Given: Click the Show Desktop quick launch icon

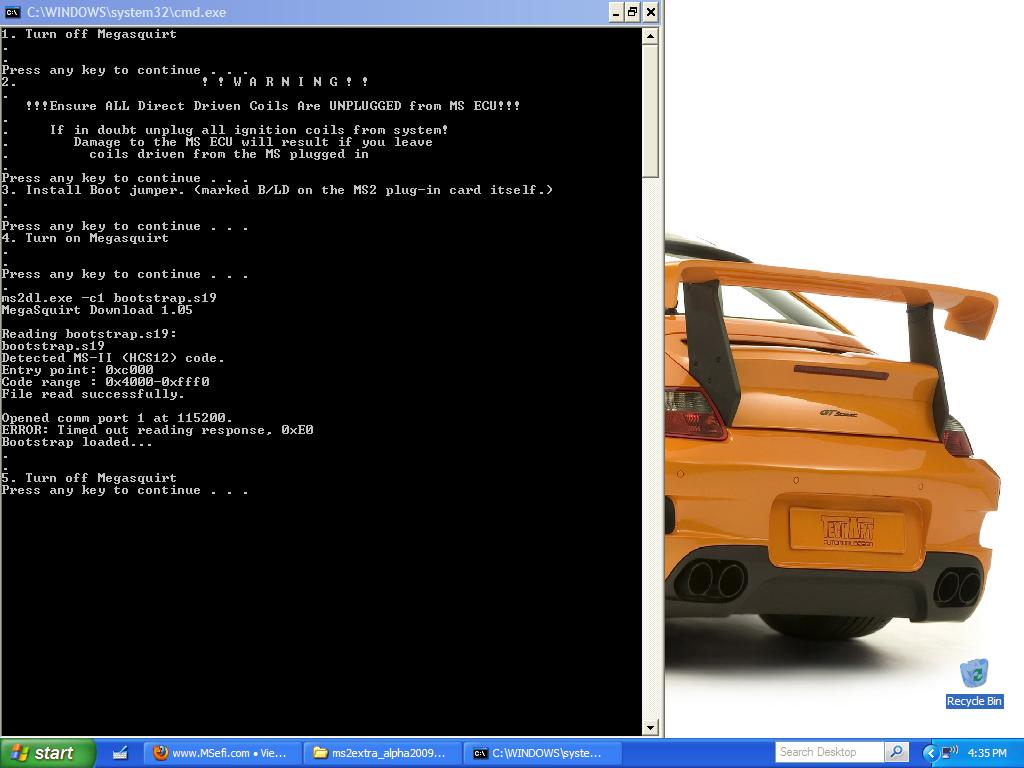Looking at the screenshot, I should (120, 753).
